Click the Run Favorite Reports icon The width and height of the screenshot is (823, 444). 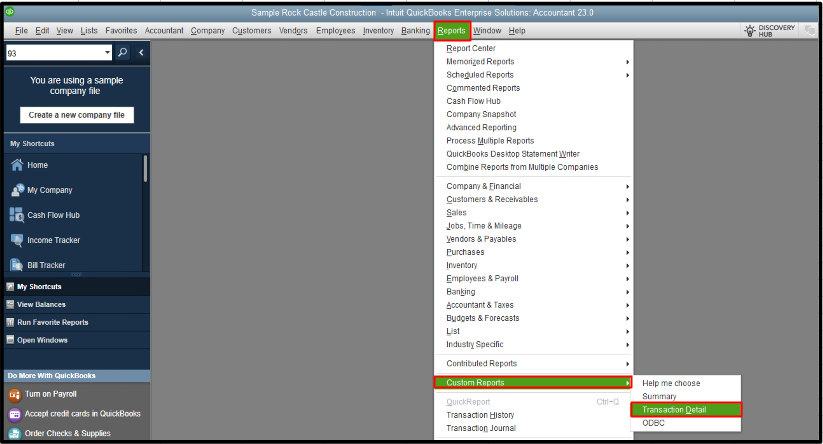(10, 322)
